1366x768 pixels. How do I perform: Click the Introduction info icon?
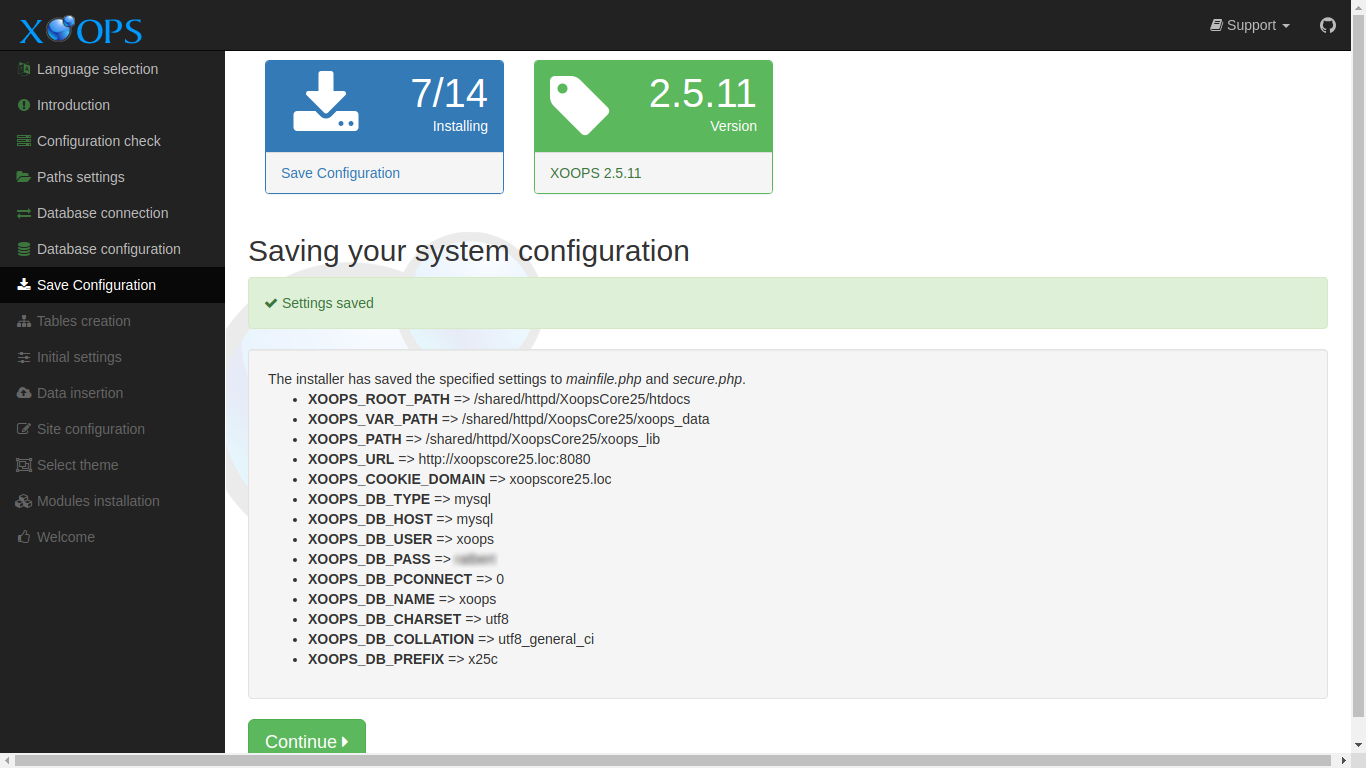click(22, 104)
